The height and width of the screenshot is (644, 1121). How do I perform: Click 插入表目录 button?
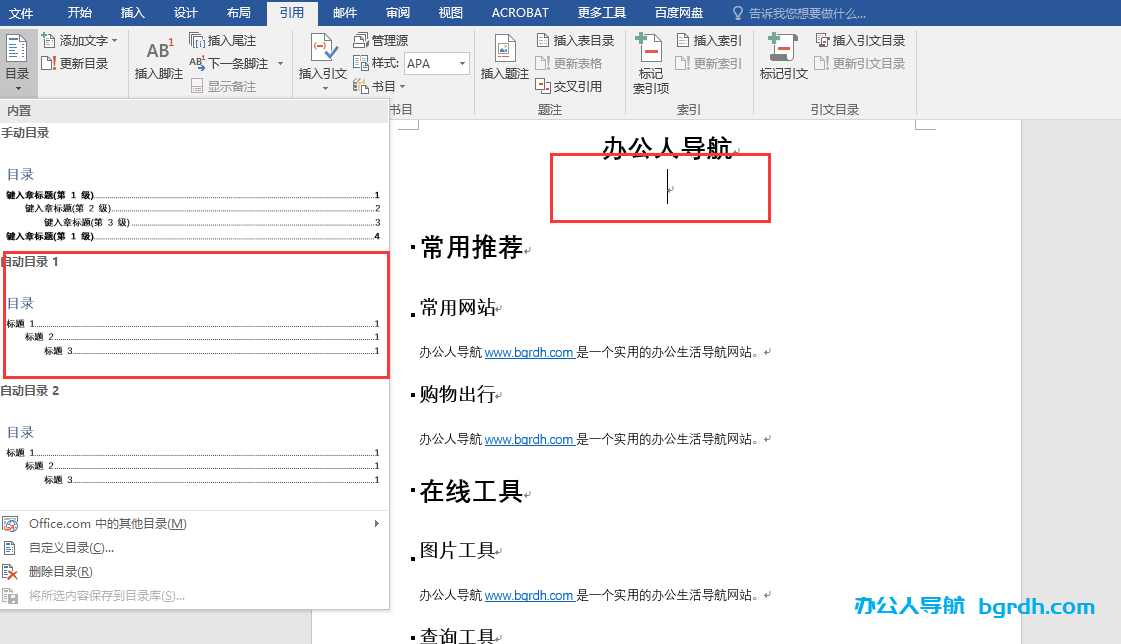tap(575, 41)
